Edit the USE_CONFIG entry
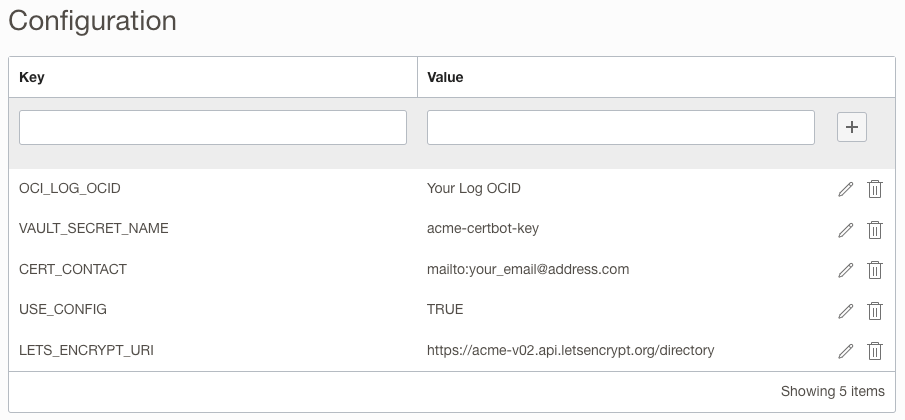This screenshot has width=905, height=420. coord(846,310)
